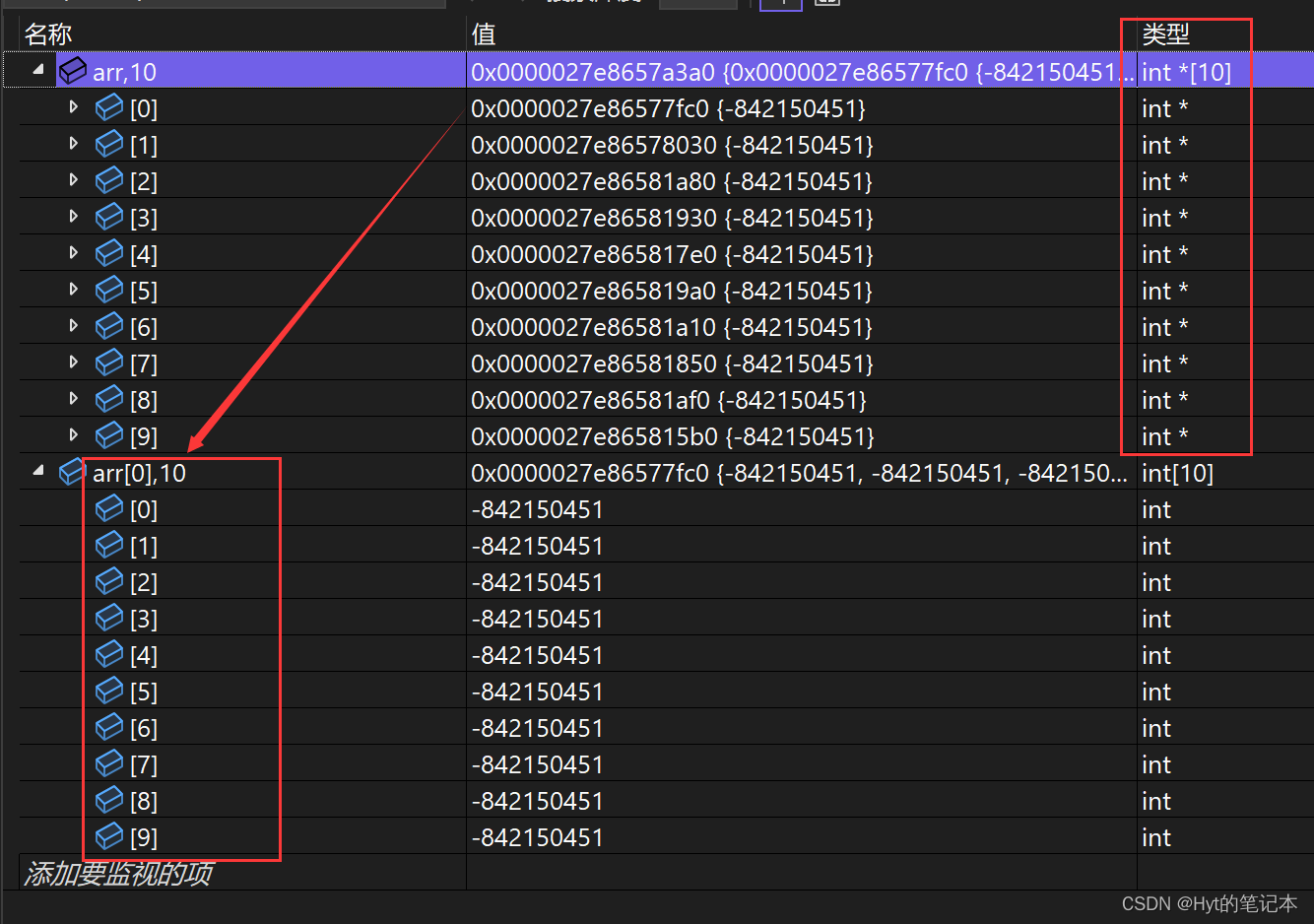The image size is (1314, 924).
Task: Expand element [0] under arr,10
Action: pyautogui.click(x=74, y=106)
